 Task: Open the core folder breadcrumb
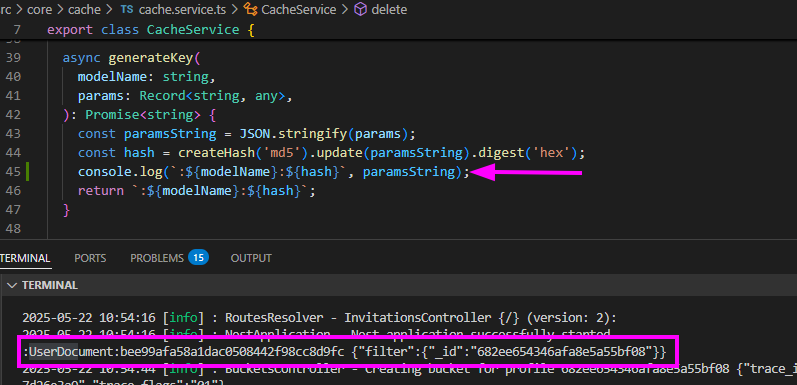40,9
